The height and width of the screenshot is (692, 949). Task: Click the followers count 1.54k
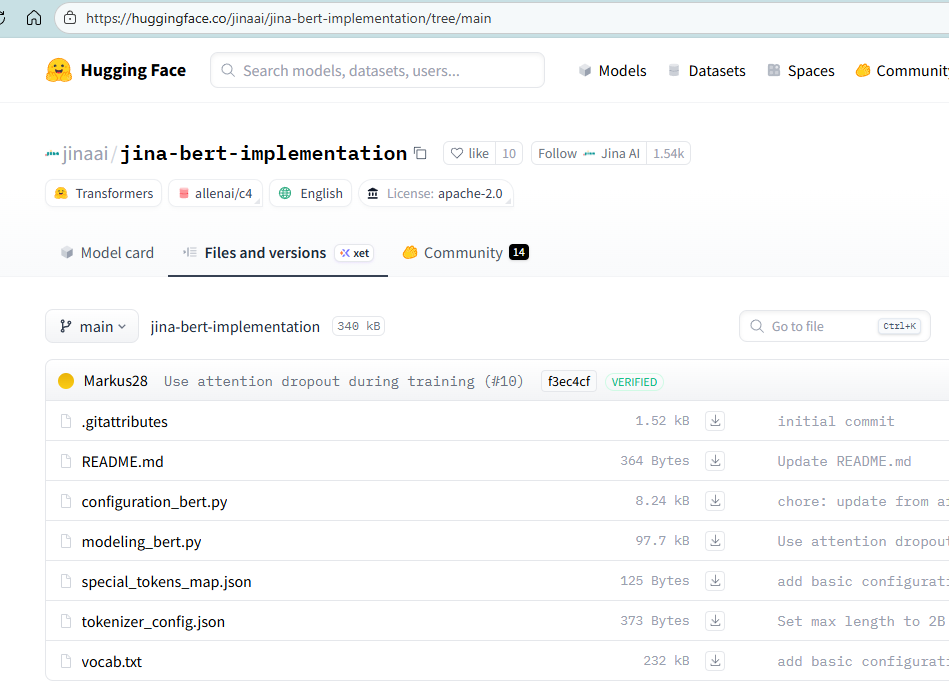tap(668, 153)
